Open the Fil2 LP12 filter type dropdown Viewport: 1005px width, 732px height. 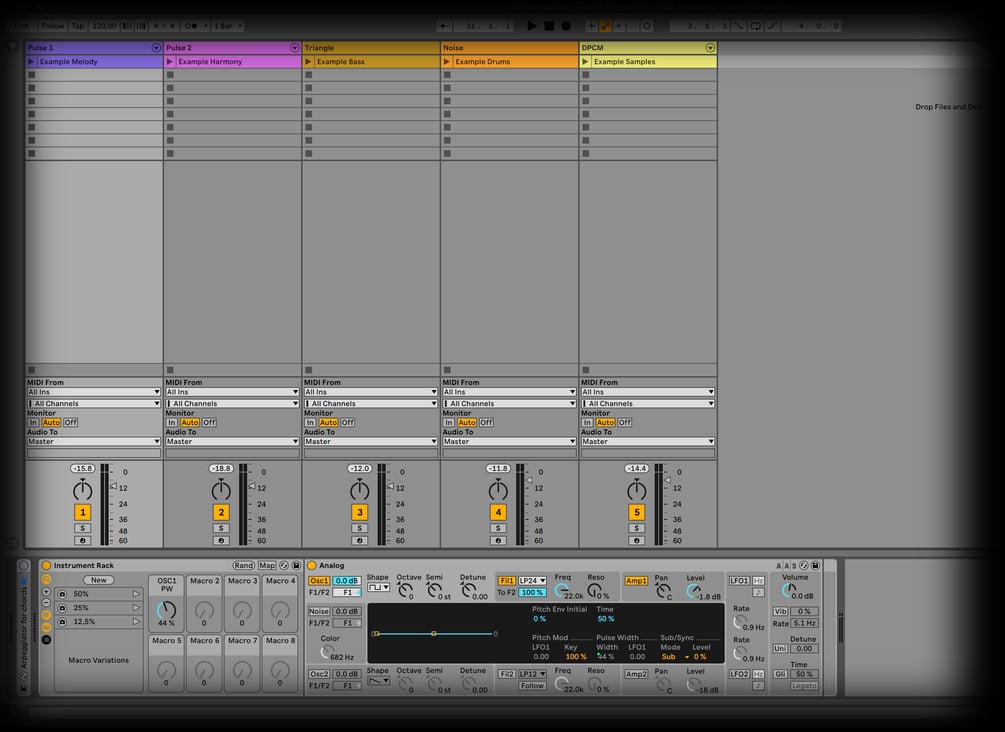point(532,674)
